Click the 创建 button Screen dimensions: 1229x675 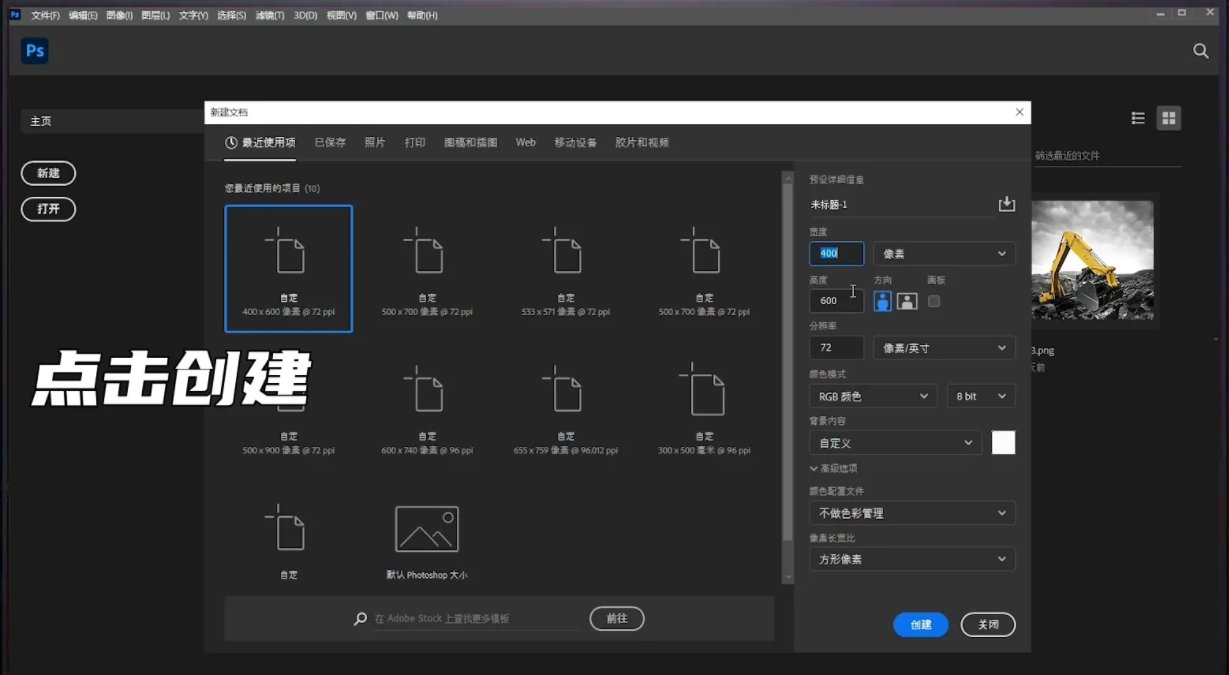point(920,624)
